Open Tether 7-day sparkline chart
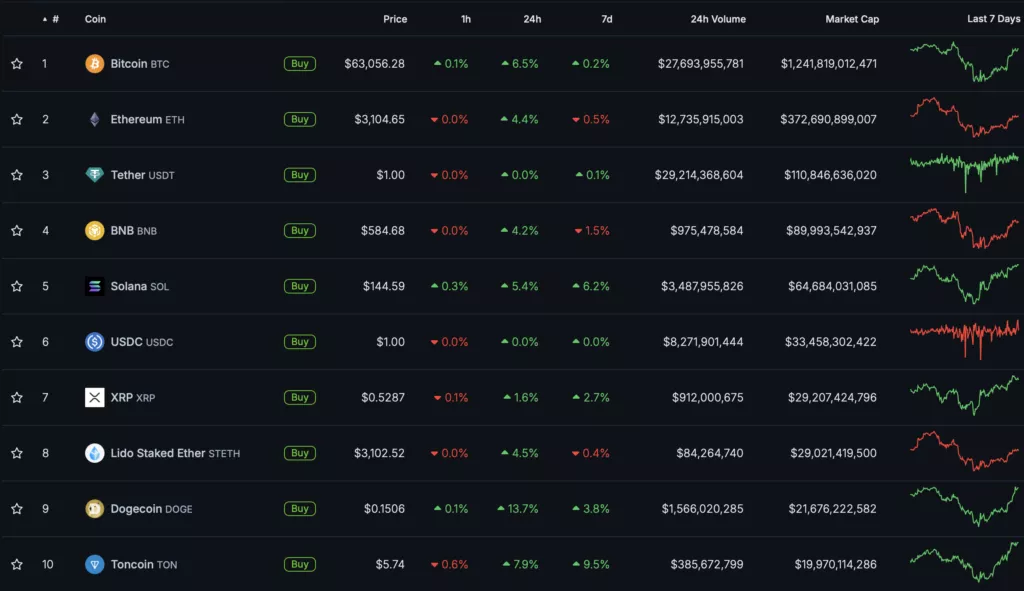Viewport: 1024px width, 591px height. 964,172
